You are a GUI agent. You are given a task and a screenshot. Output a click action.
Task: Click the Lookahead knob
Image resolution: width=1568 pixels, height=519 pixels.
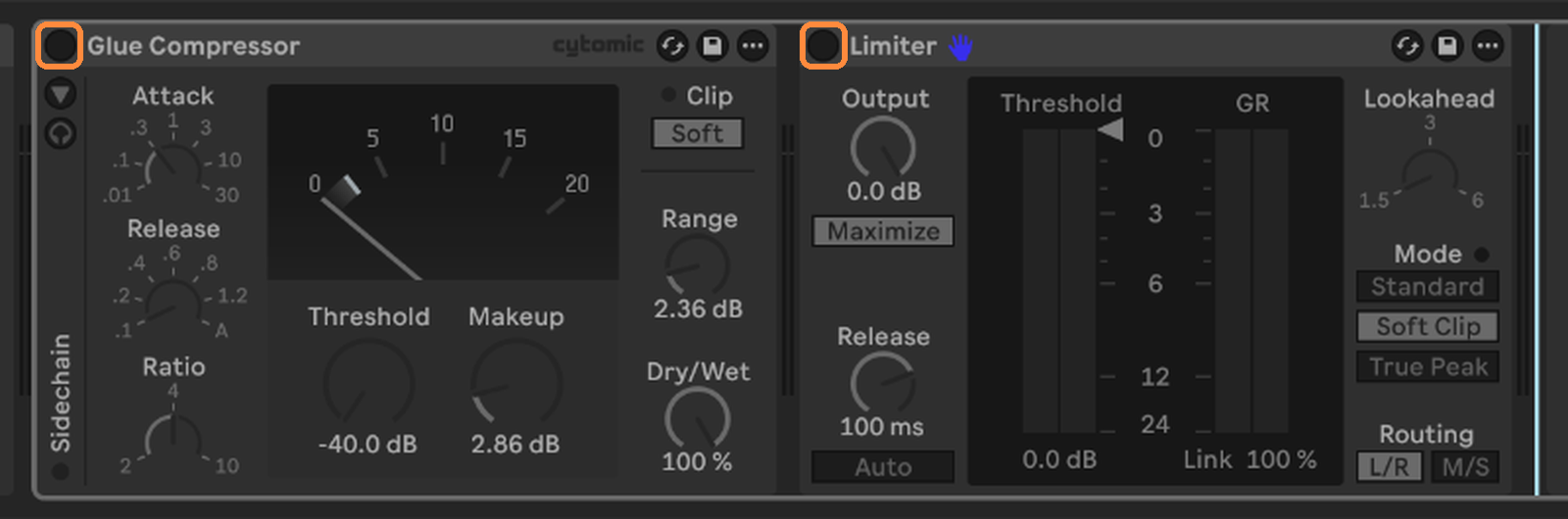[1429, 176]
